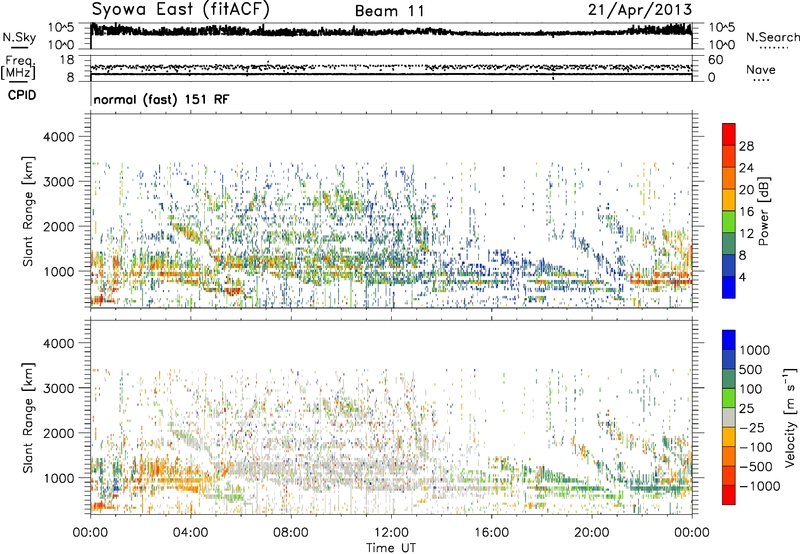Click the '28' tick on Power colorbar
This screenshot has height=554, width=800.
[x=746, y=146]
